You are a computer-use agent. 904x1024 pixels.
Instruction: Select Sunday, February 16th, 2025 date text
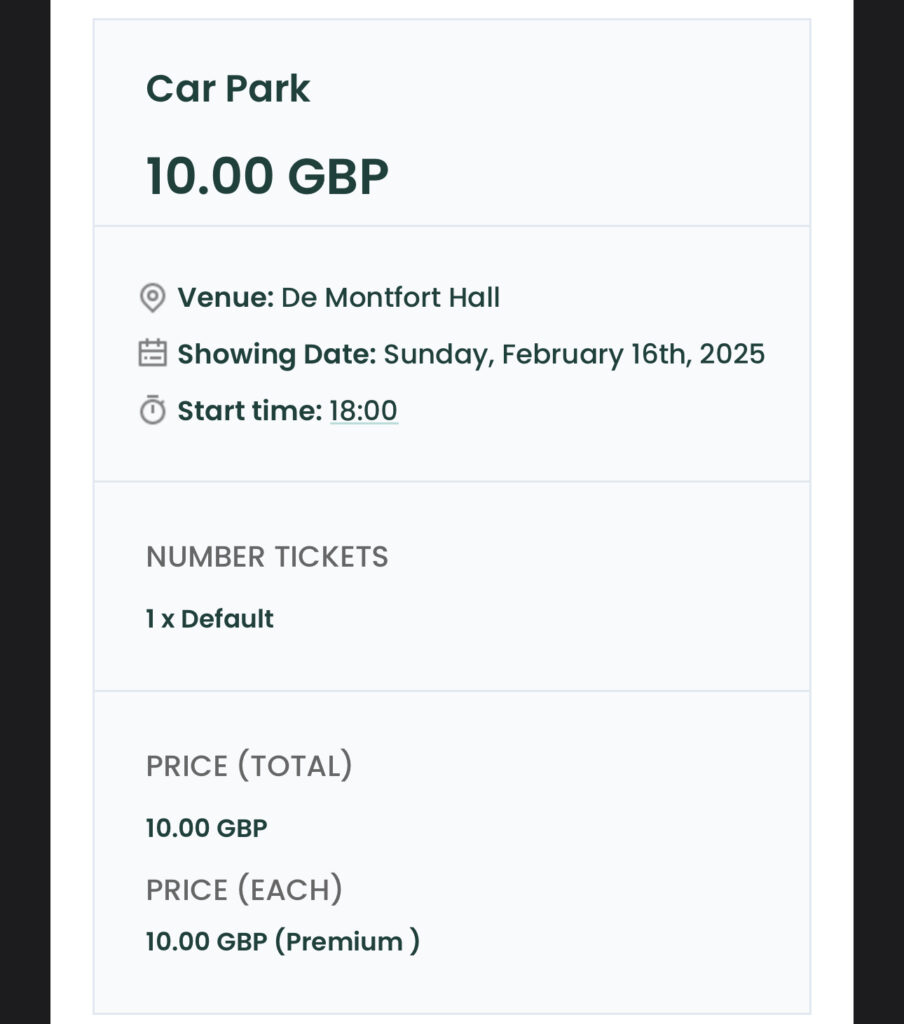pyautogui.click(x=574, y=354)
